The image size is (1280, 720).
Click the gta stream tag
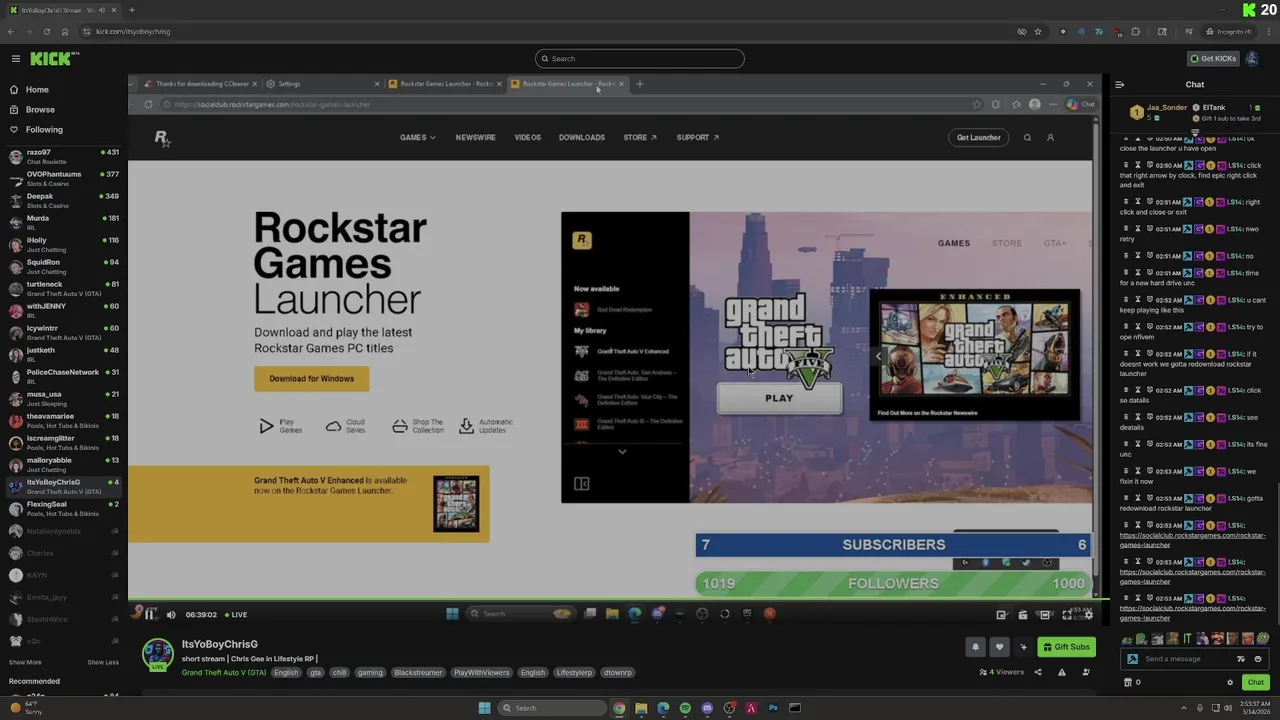coord(315,672)
